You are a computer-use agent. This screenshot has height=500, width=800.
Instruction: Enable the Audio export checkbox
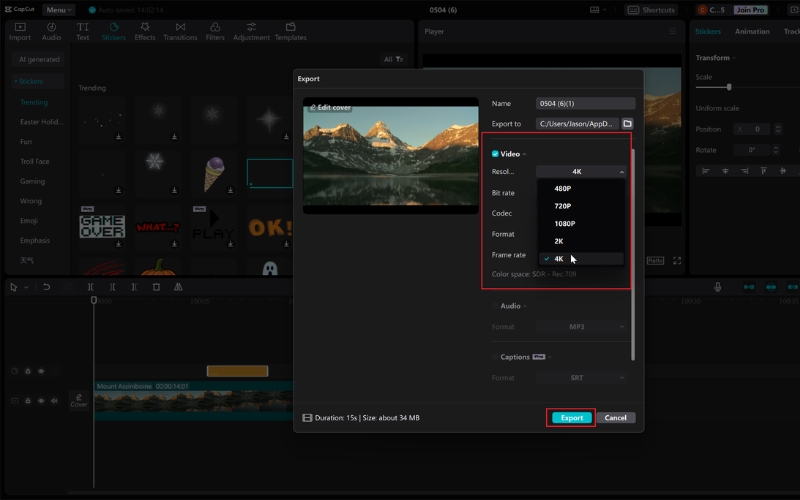[x=495, y=306]
